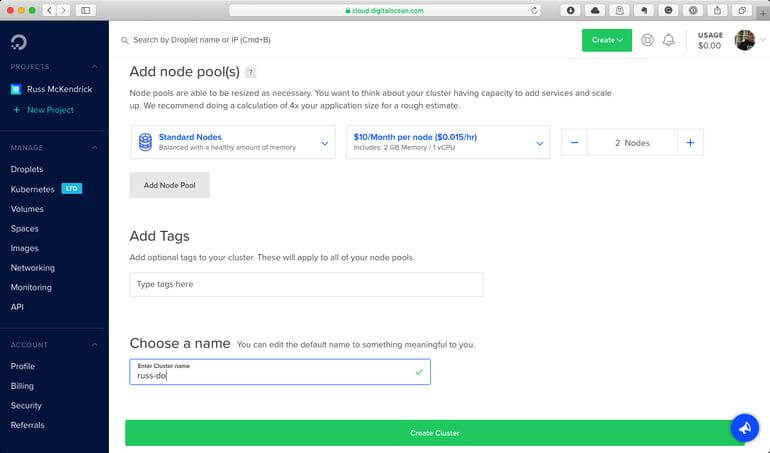Decrease node count with minus button
The height and width of the screenshot is (453, 770).
pyautogui.click(x=574, y=143)
